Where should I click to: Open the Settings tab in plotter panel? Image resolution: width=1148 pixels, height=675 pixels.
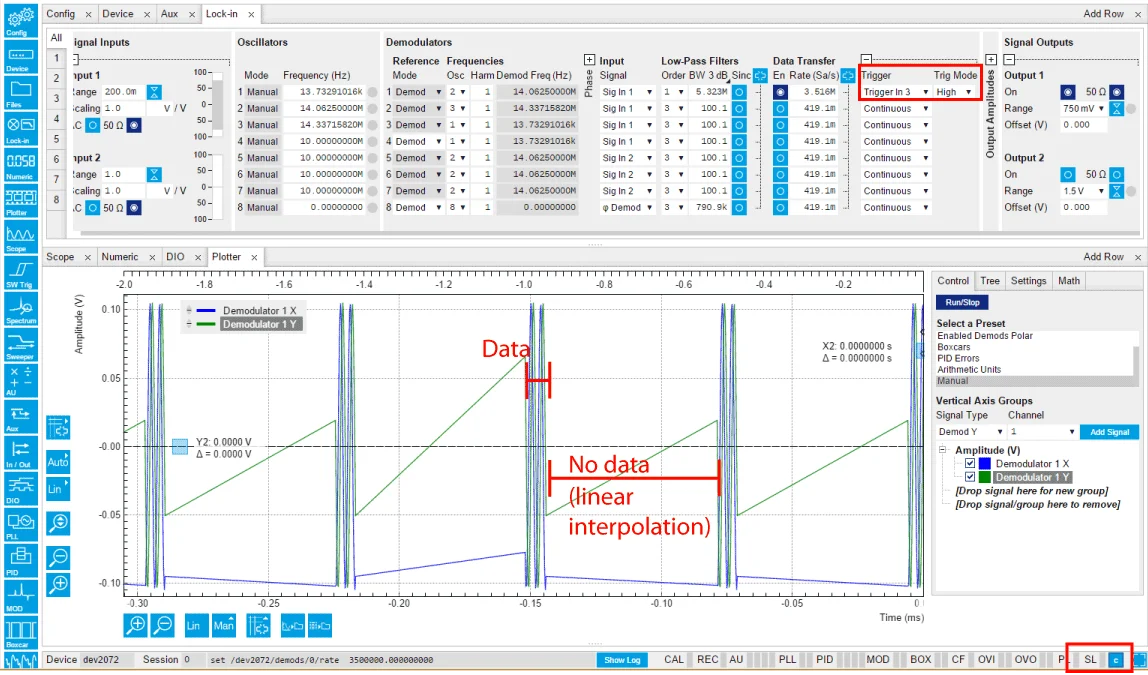pyautogui.click(x=1028, y=280)
